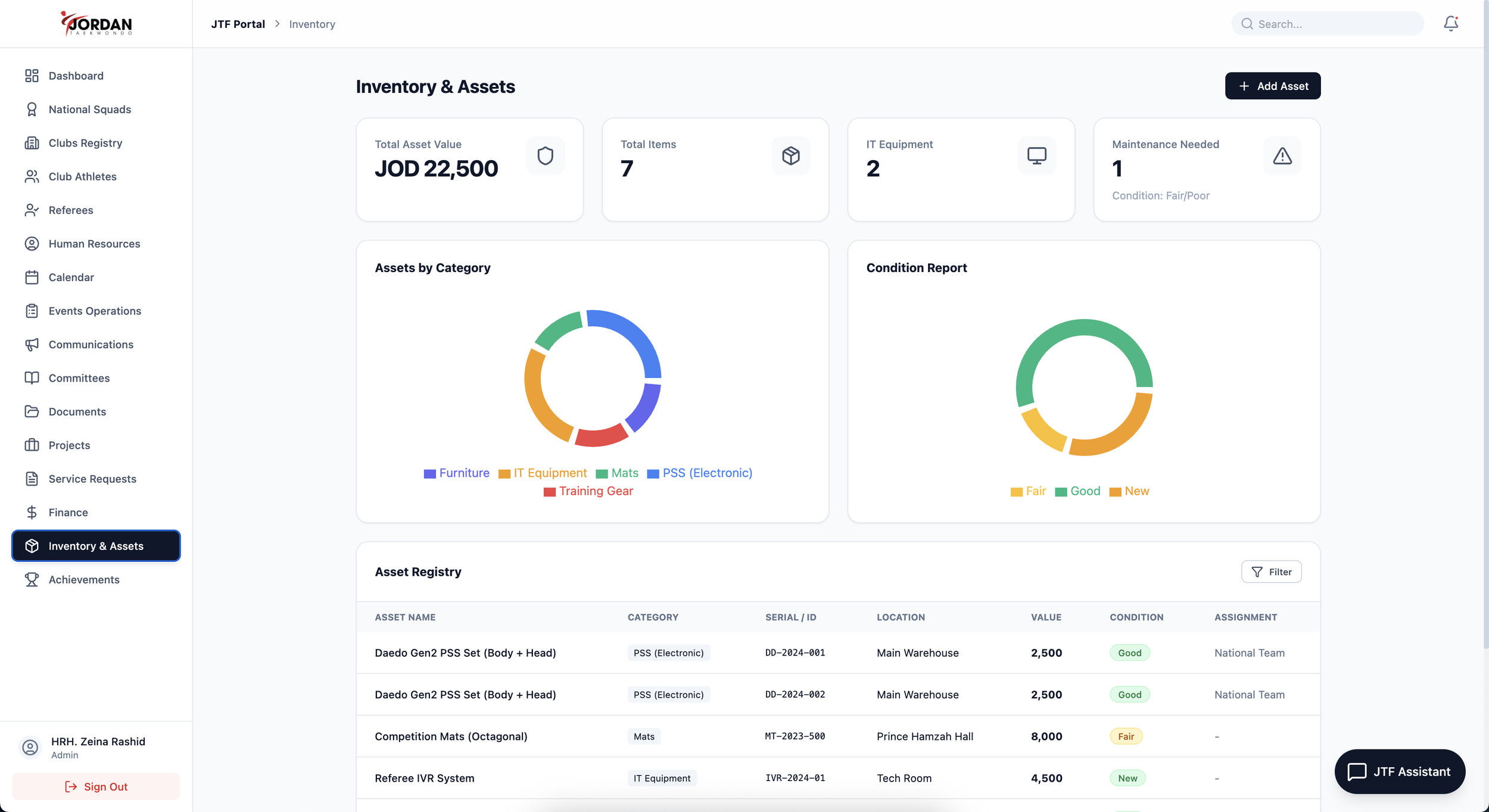Click the shield icon on Total Asset Value card

(545, 156)
